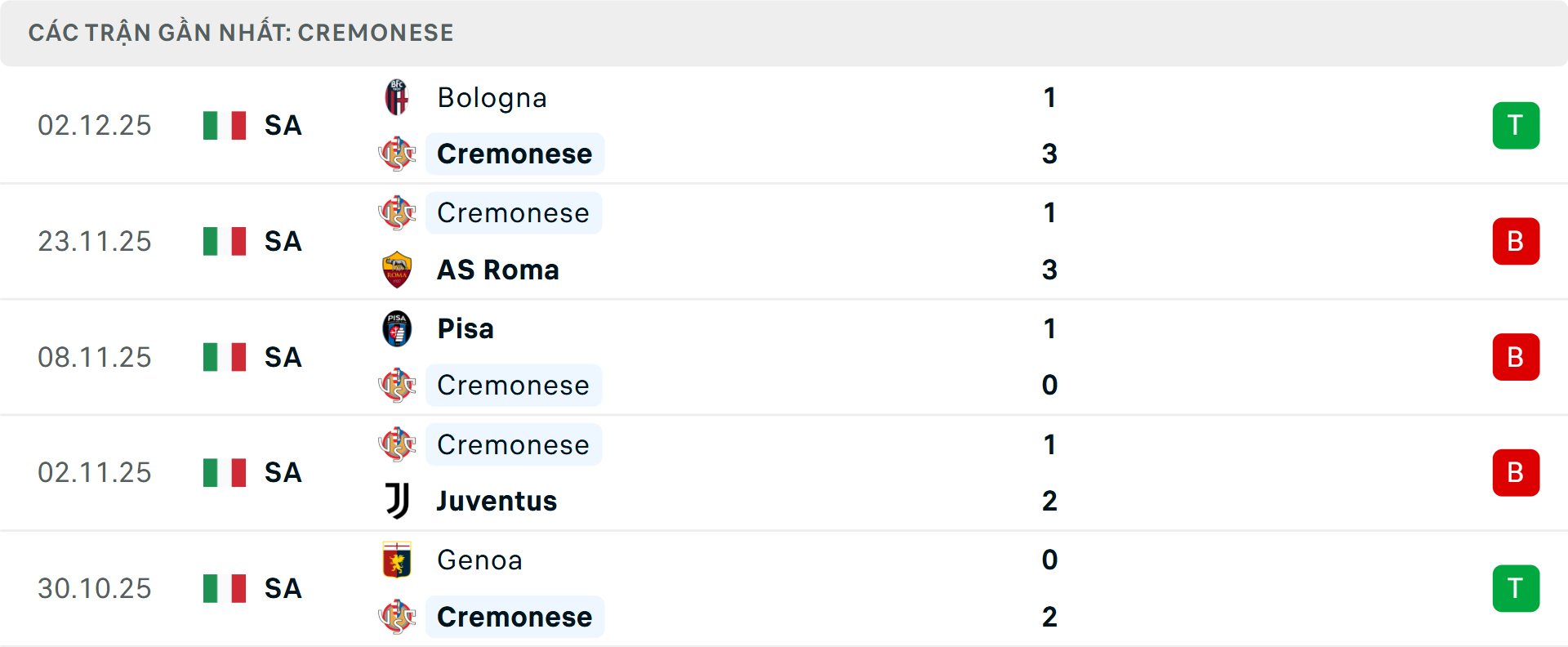The width and height of the screenshot is (1568, 647).
Task: Click the Italy flag beside 23.11.25
Action: pos(225,241)
